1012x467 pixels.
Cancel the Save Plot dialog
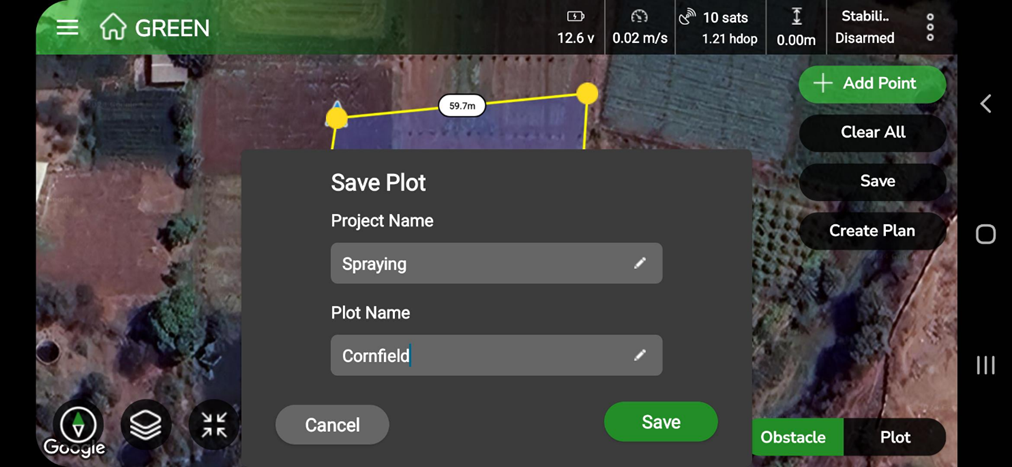click(332, 425)
